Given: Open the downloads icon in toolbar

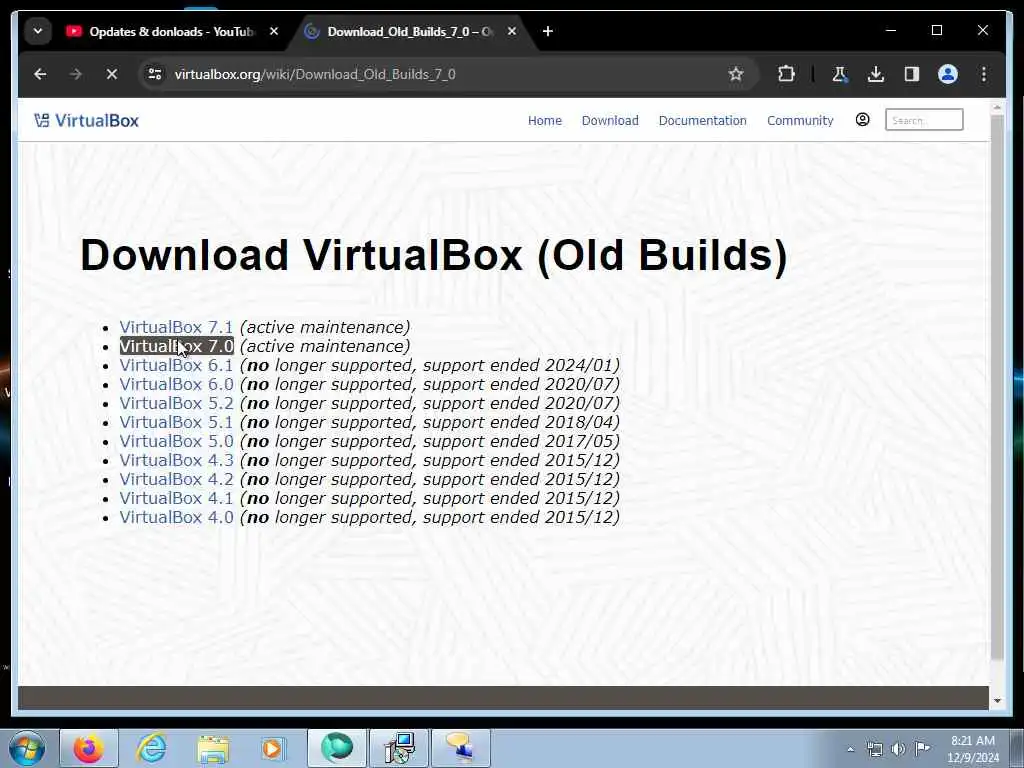Looking at the screenshot, I should point(876,74).
